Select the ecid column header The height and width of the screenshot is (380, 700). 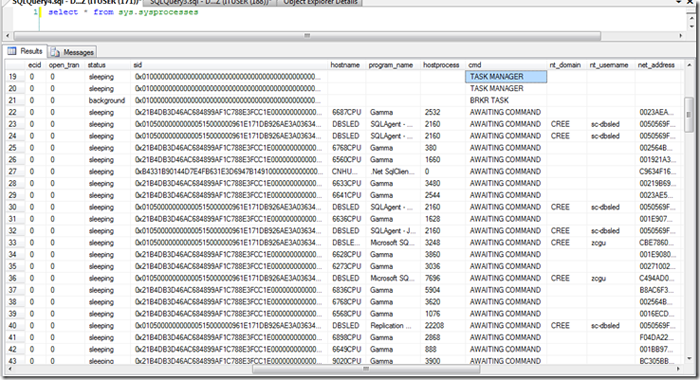tap(34, 65)
